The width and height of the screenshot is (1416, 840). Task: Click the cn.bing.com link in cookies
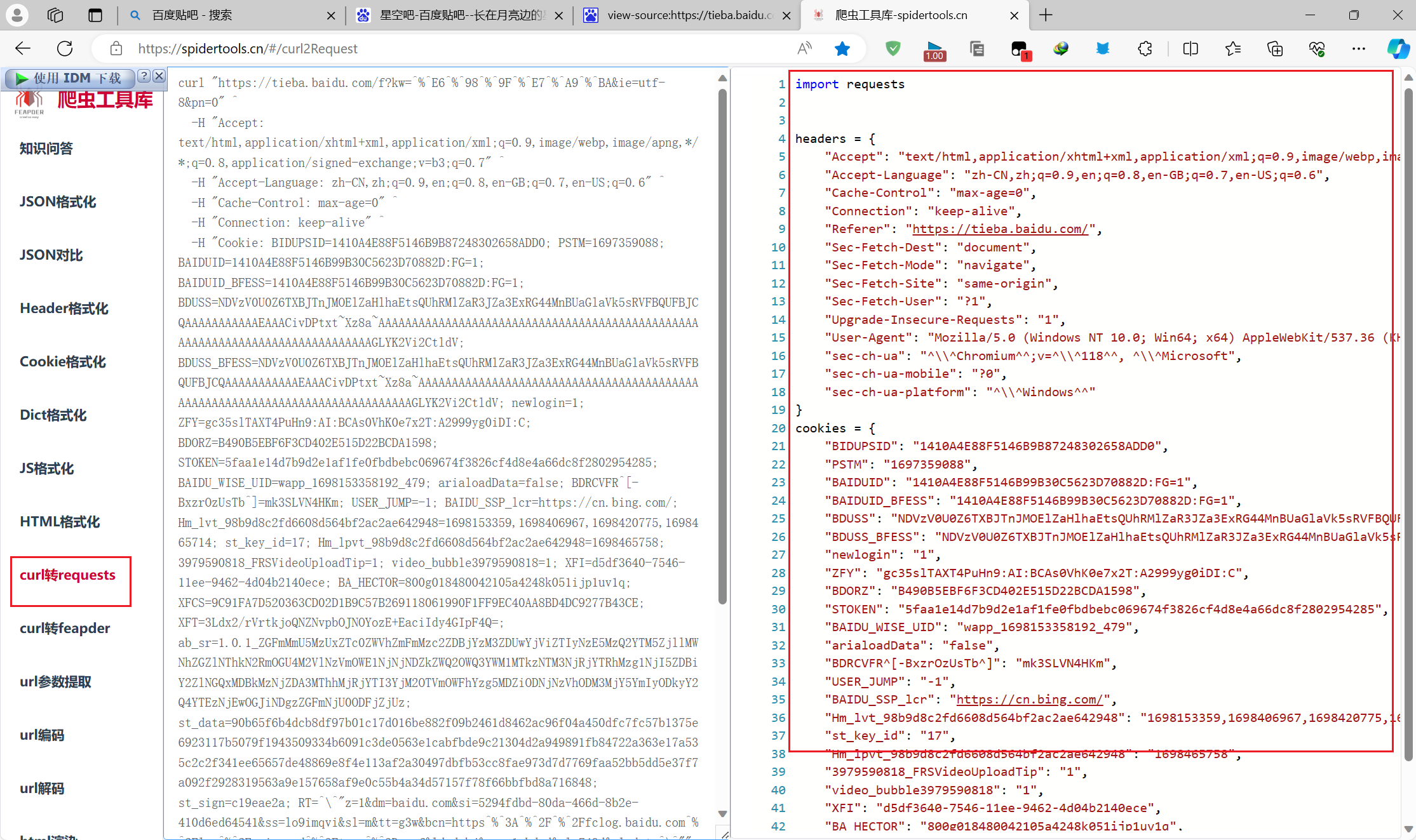pos(1029,700)
